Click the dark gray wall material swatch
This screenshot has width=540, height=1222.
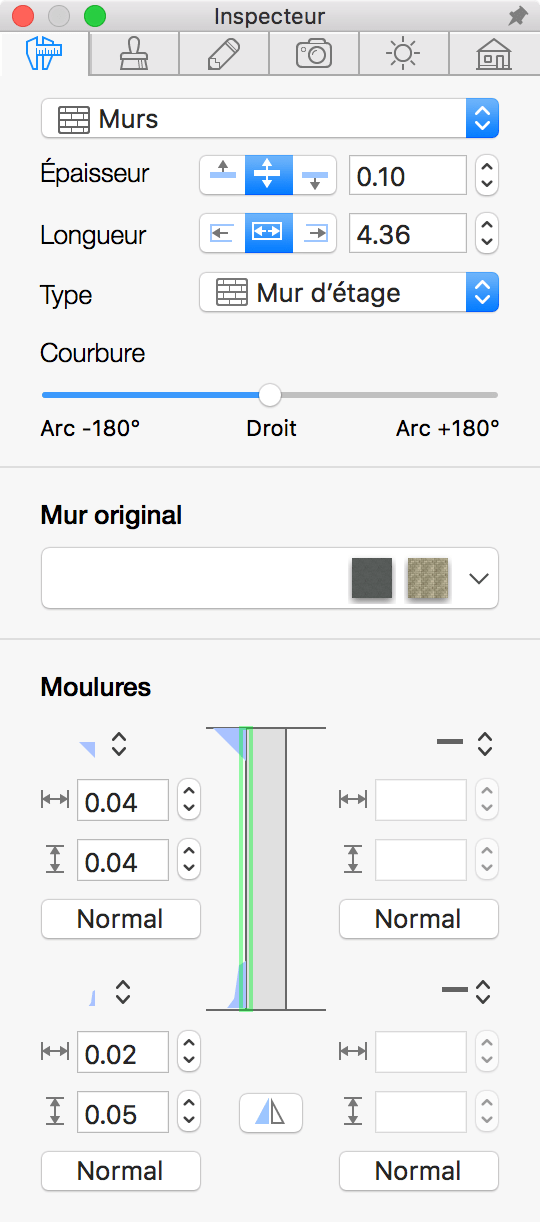tap(373, 579)
